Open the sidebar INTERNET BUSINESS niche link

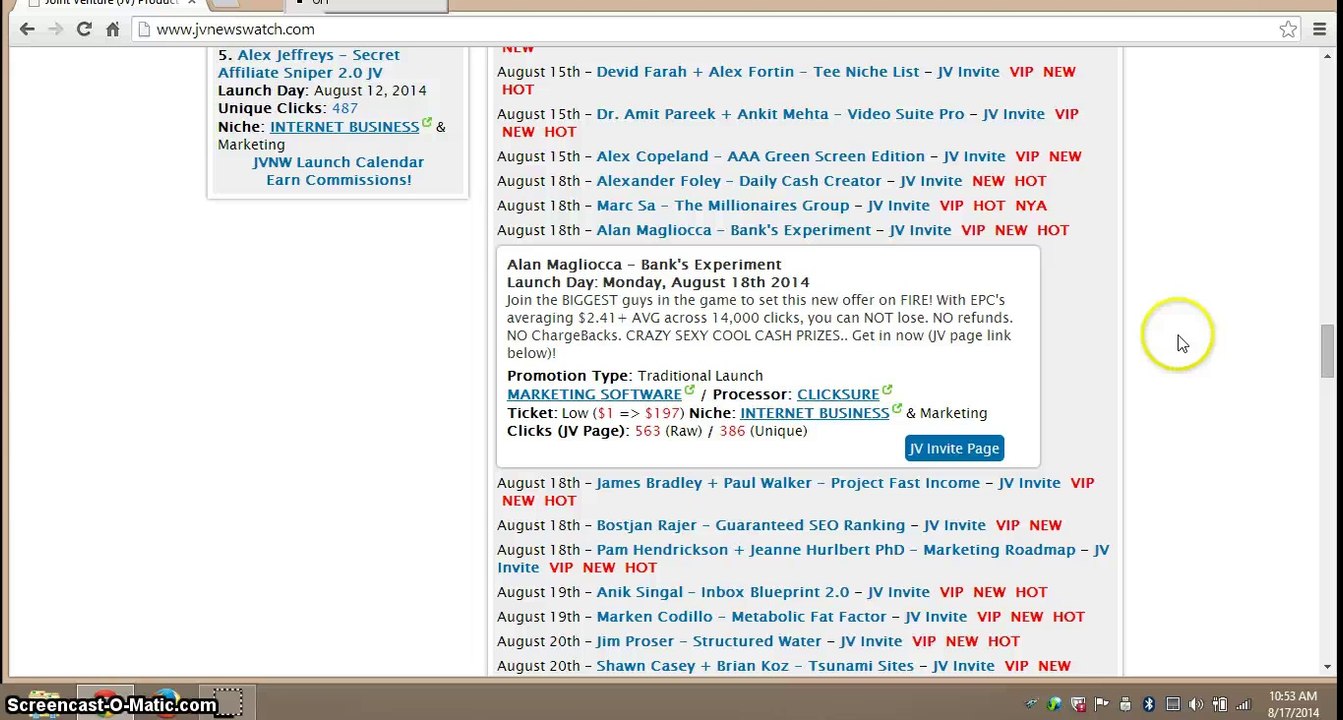(344, 127)
